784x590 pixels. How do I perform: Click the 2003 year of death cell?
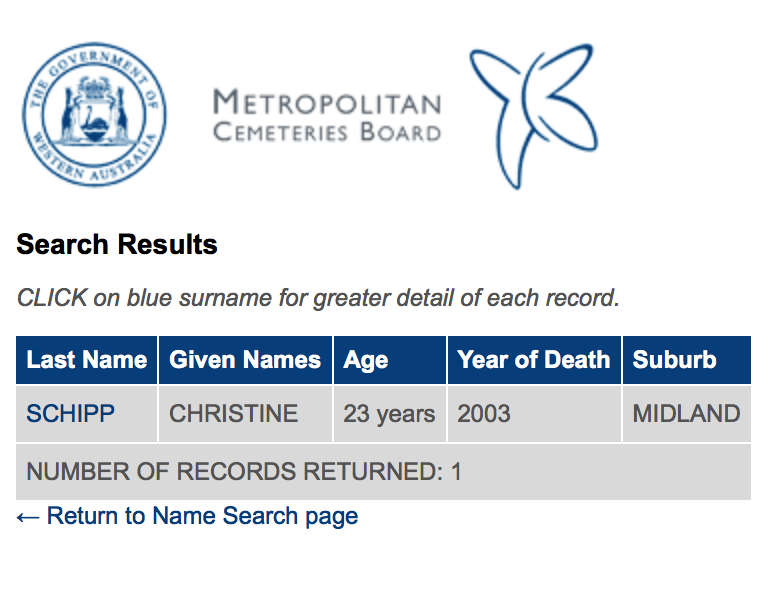(484, 413)
